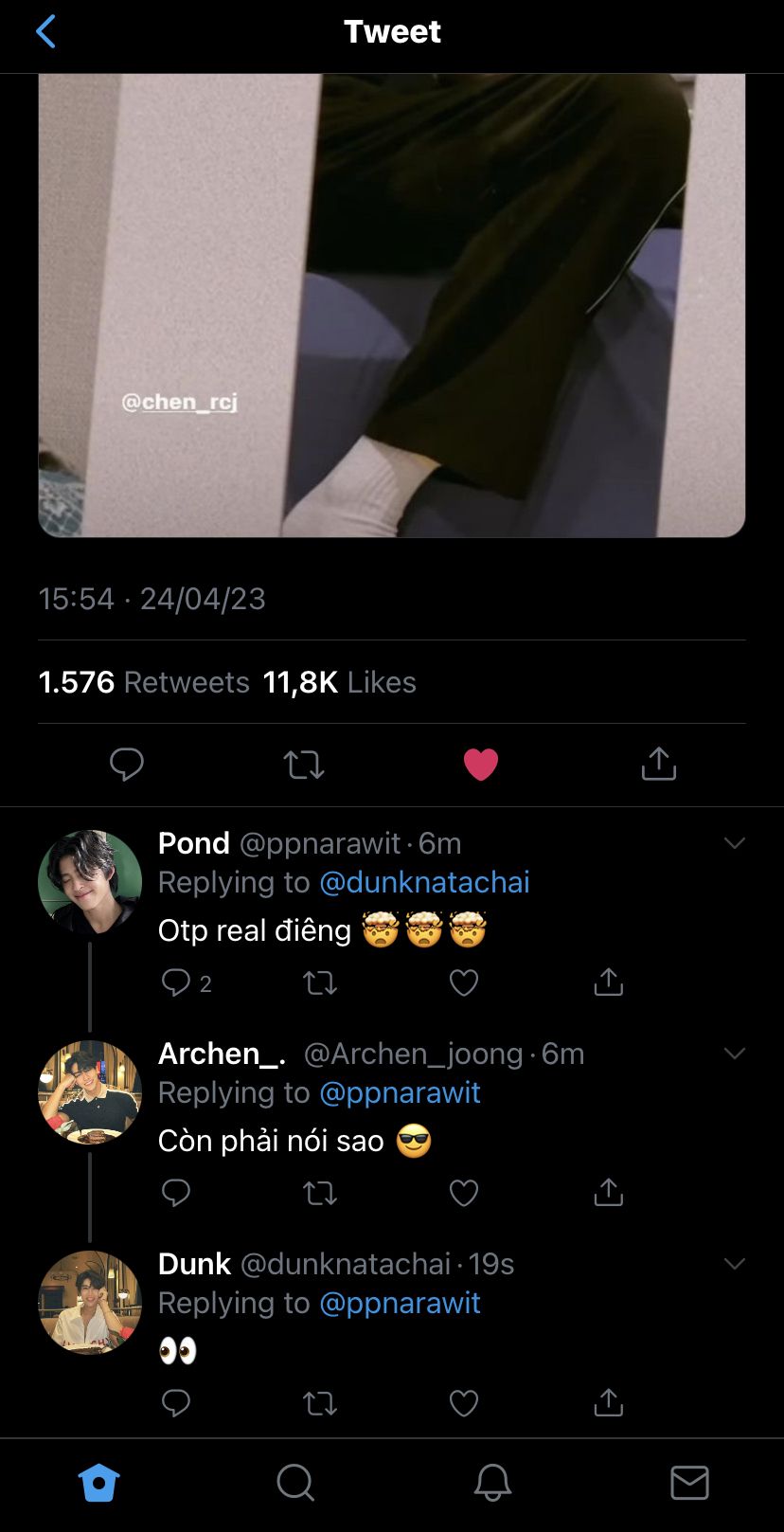
Task: Go back using the top-left arrow
Action: click(x=45, y=31)
